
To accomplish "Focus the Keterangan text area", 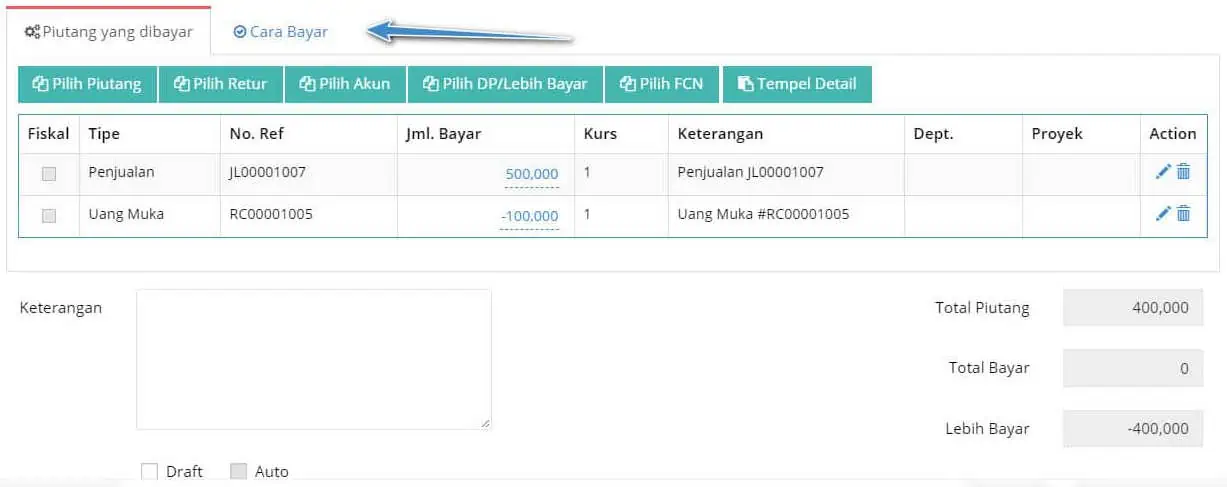I will (x=314, y=360).
